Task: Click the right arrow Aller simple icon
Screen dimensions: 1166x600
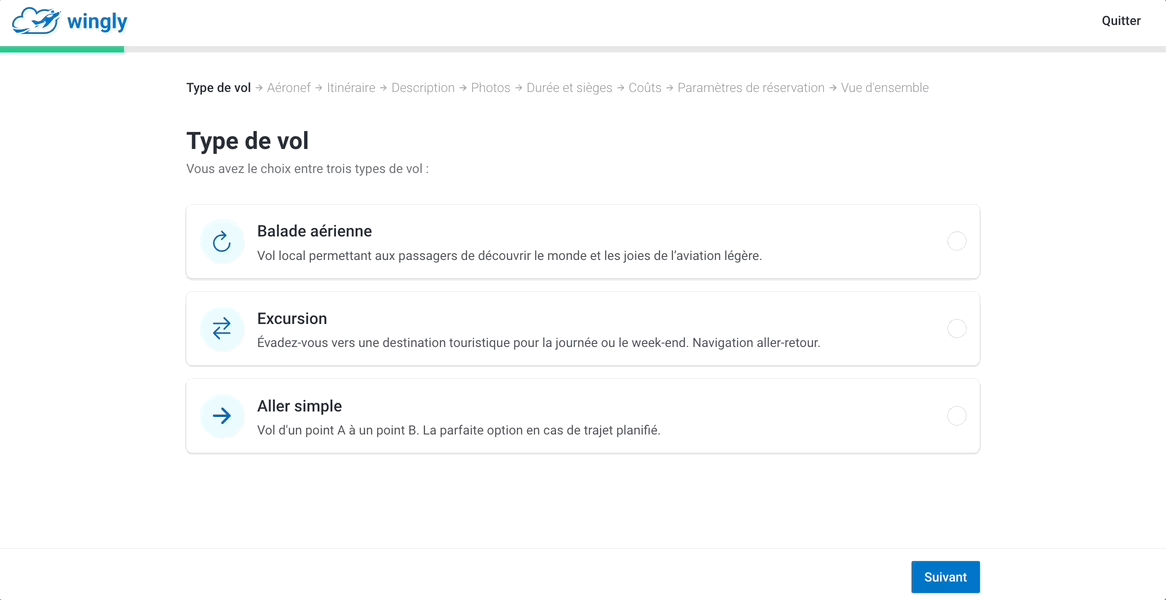Action: 222,416
